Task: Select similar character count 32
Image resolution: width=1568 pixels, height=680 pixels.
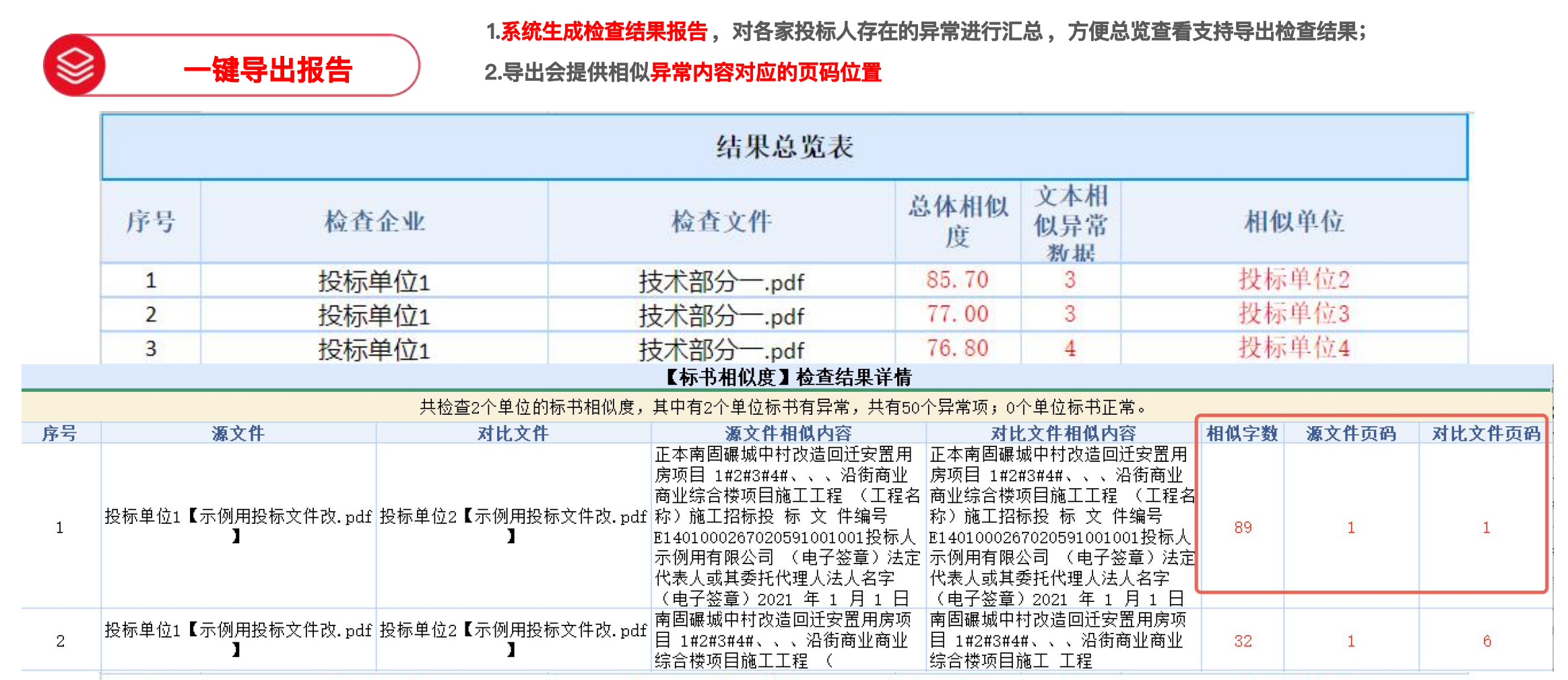Action: tap(1243, 641)
